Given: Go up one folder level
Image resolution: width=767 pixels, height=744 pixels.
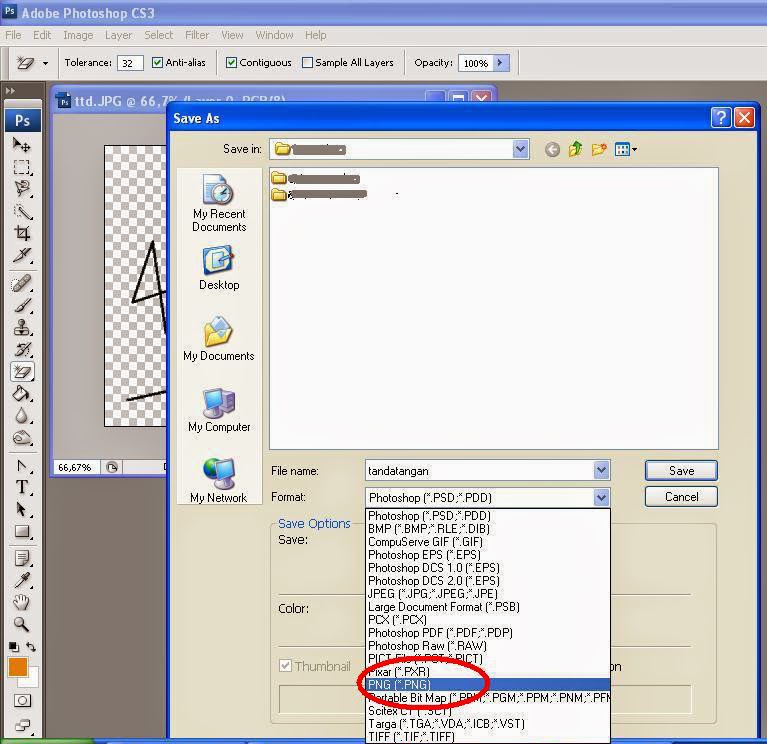Looking at the screenshot, I should click(576, 149).
